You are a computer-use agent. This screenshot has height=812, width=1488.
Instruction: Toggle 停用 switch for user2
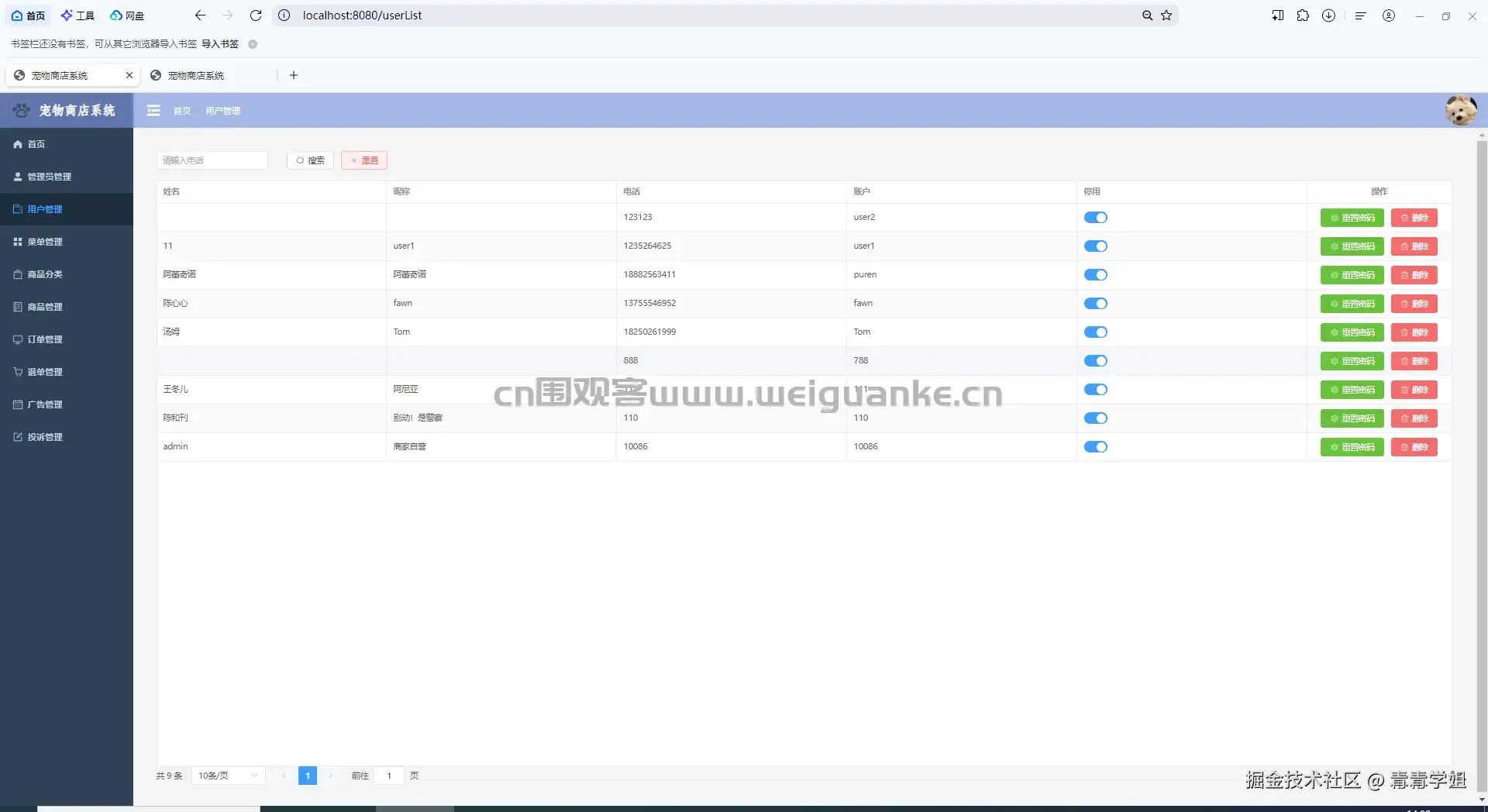(x=1096, y=218)
